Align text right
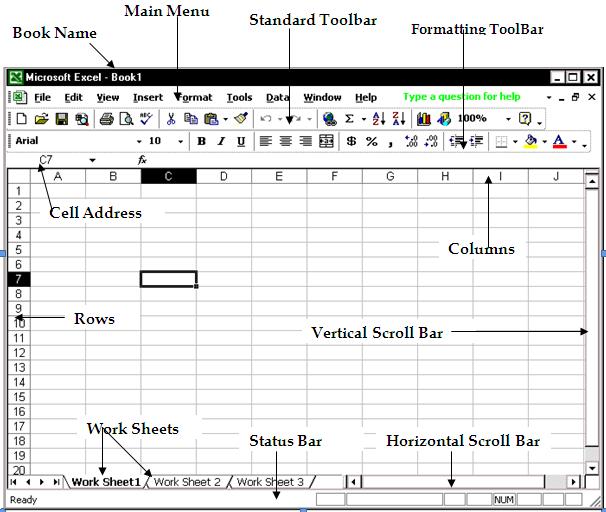This screenshot has height=512, width=606. point(306,141)
